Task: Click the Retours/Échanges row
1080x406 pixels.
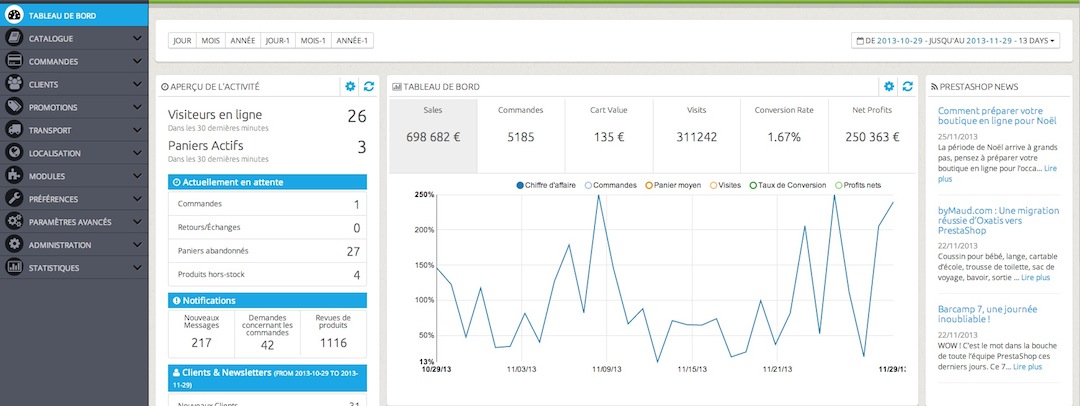Action: (267, 227)
